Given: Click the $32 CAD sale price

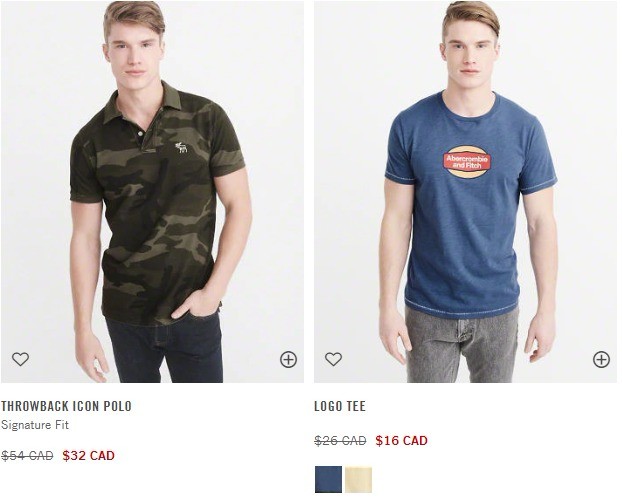Looking at the screenshot, I should pyautogui.click(x=88, y=455).
